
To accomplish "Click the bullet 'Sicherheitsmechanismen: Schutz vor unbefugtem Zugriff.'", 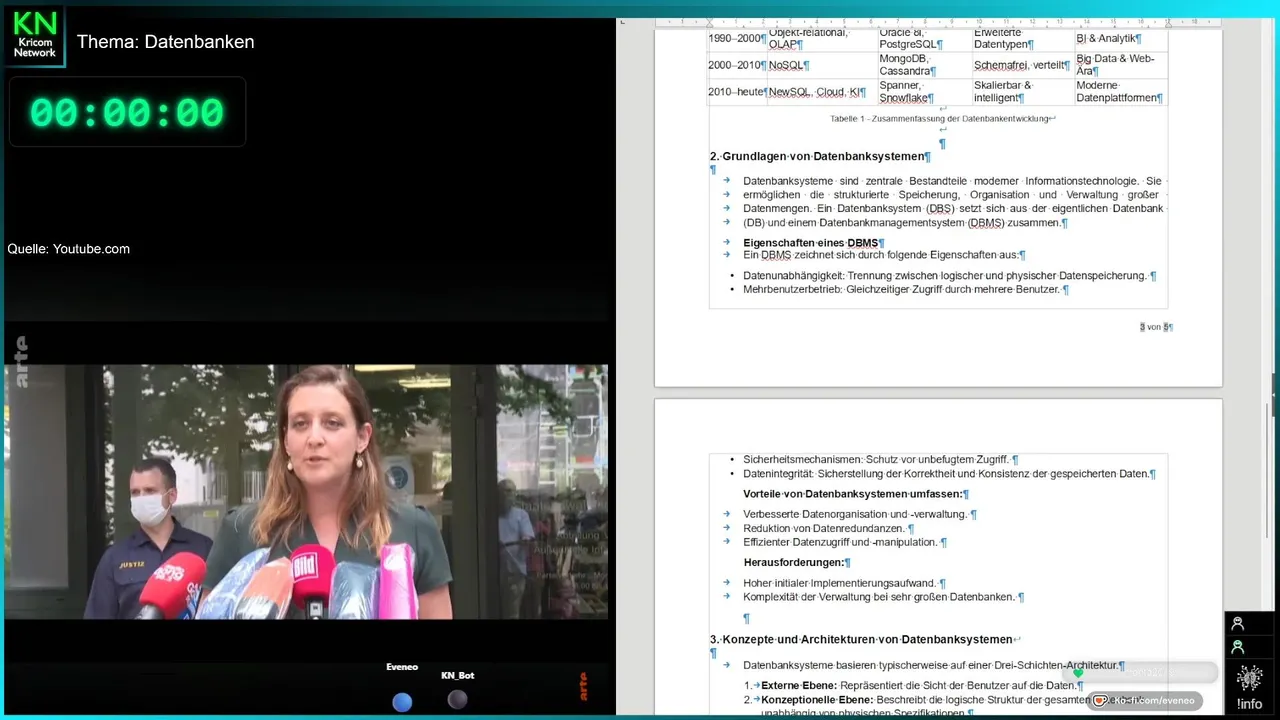I will [880, 460].
